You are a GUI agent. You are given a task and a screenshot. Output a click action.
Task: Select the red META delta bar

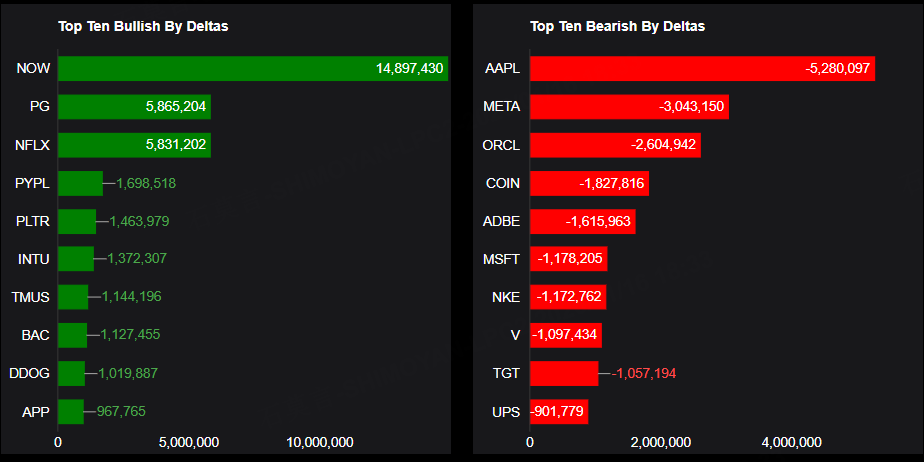629,107
